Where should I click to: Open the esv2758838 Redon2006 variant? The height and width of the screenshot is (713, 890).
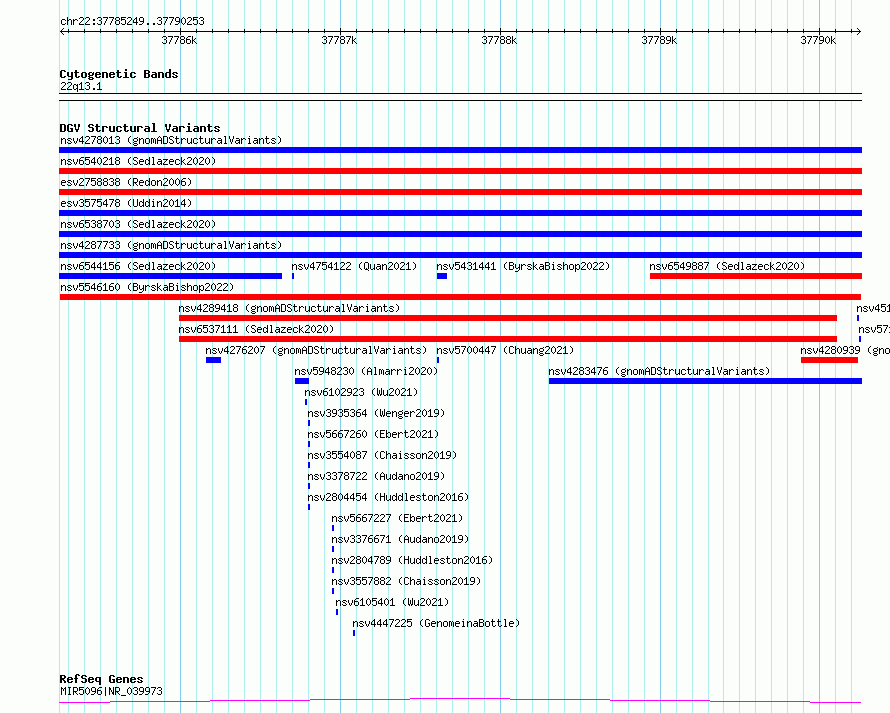pos(126,182)
